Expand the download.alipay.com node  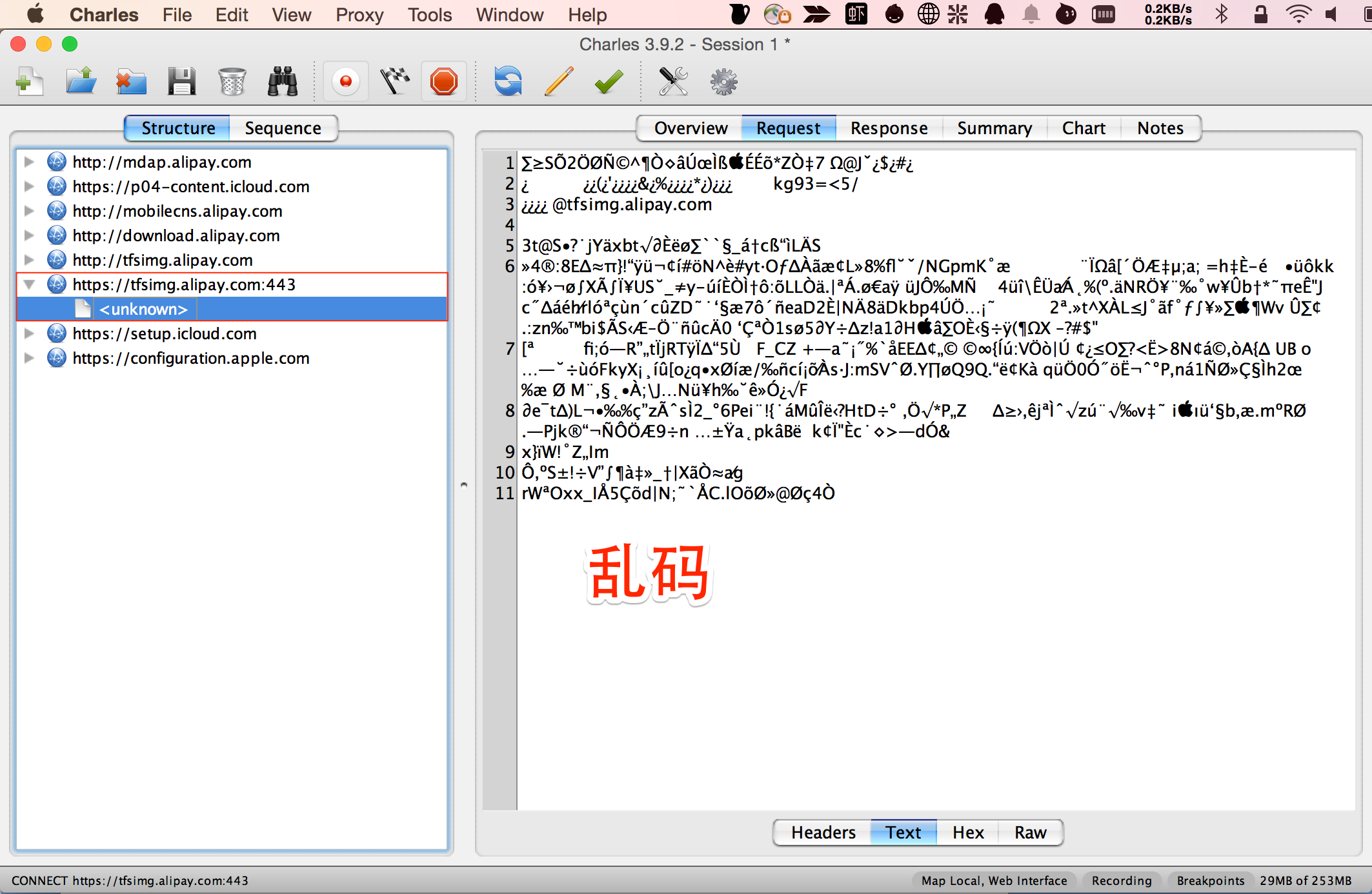28,235
